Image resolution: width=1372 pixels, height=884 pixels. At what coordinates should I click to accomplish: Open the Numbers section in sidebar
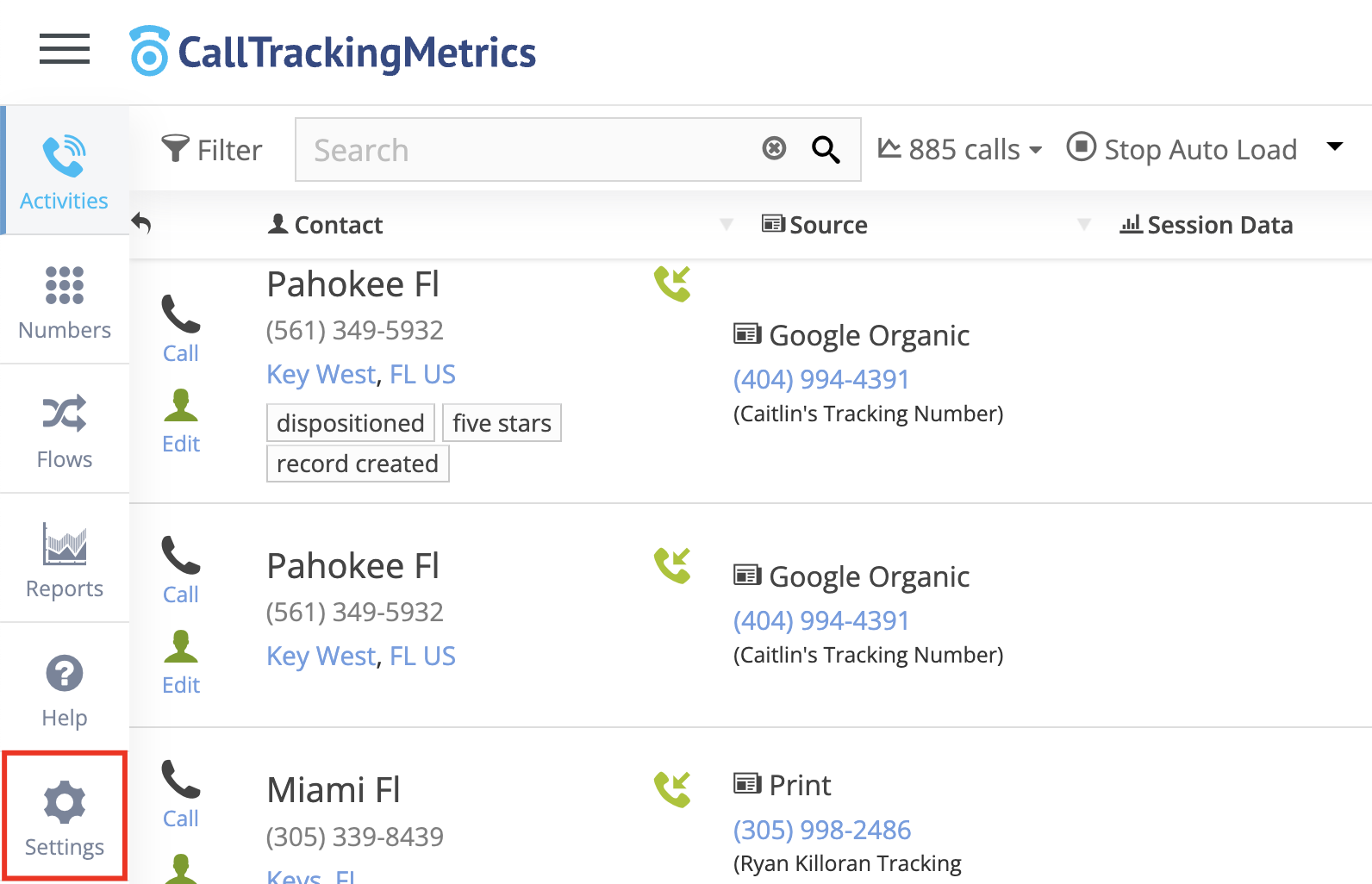pyautogui.click(x=65, y=301)
